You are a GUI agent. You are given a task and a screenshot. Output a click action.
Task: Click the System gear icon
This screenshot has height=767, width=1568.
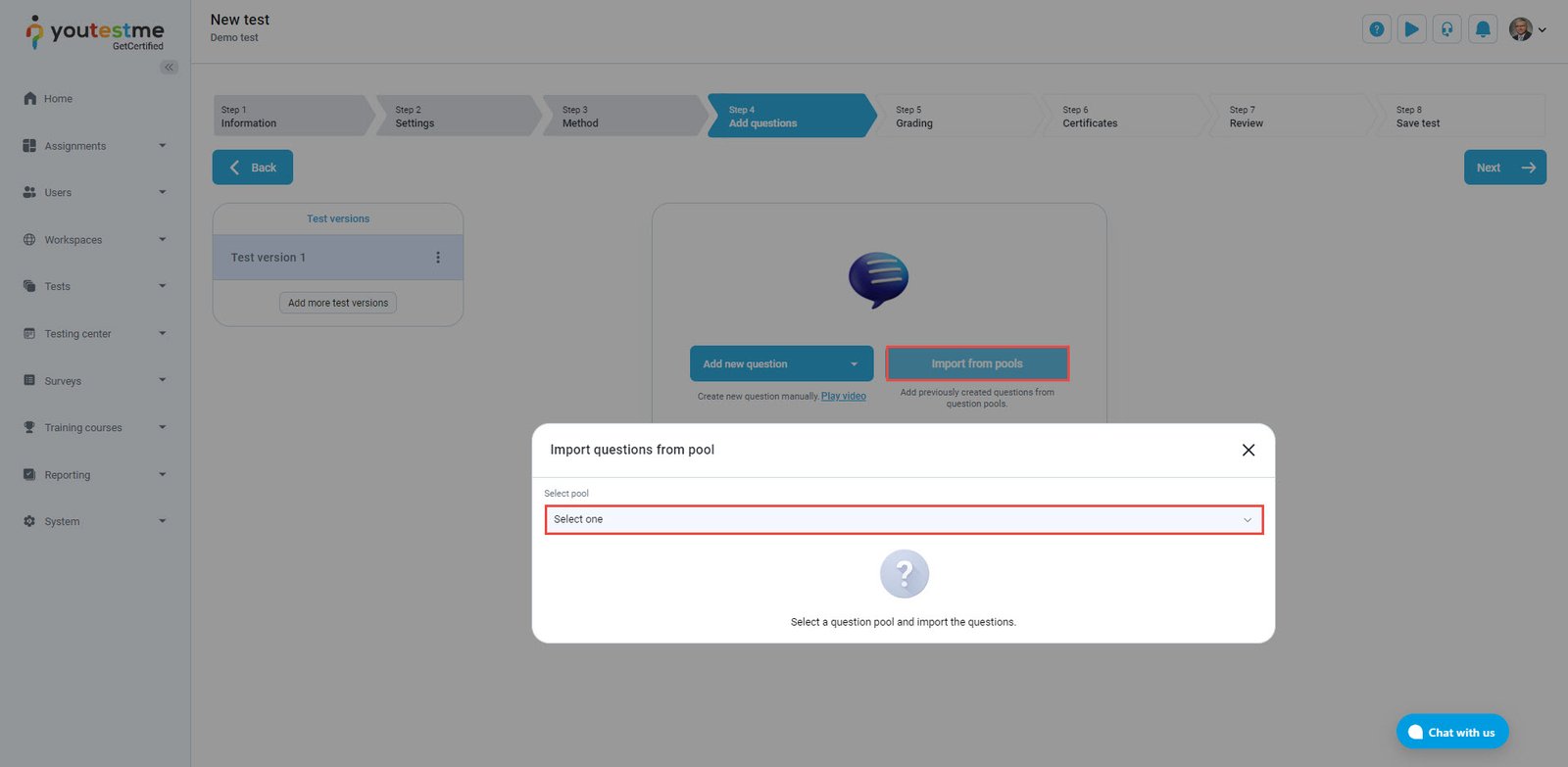click(29, 522)
